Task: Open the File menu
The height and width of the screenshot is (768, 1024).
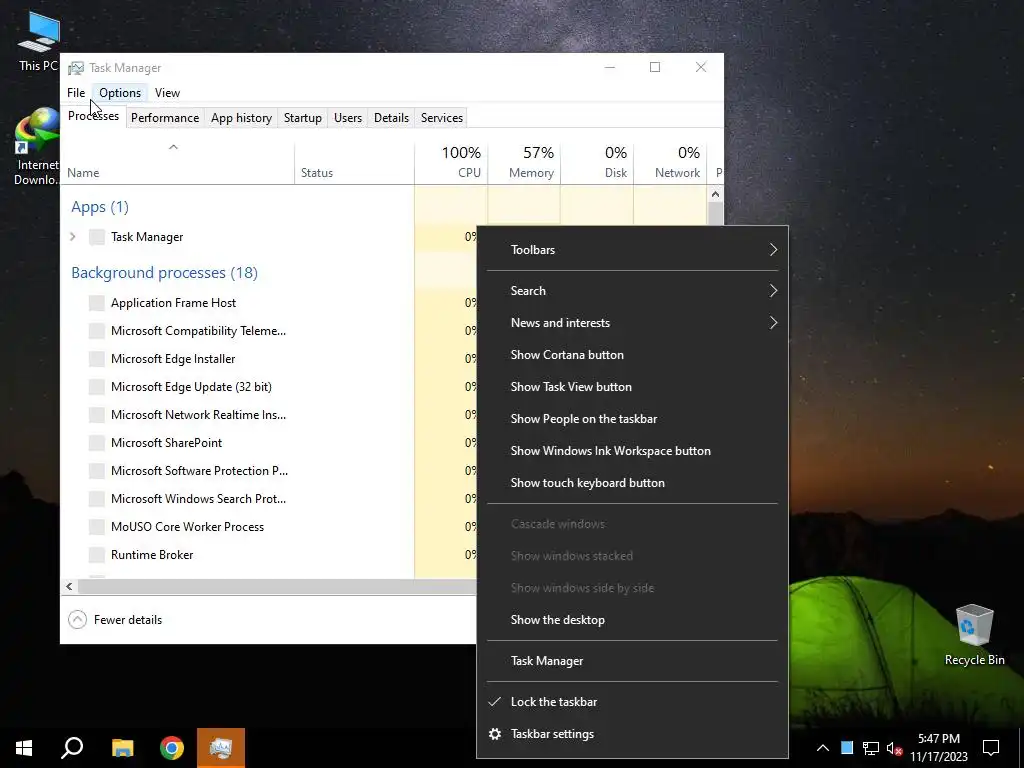Action: [76, 93]
